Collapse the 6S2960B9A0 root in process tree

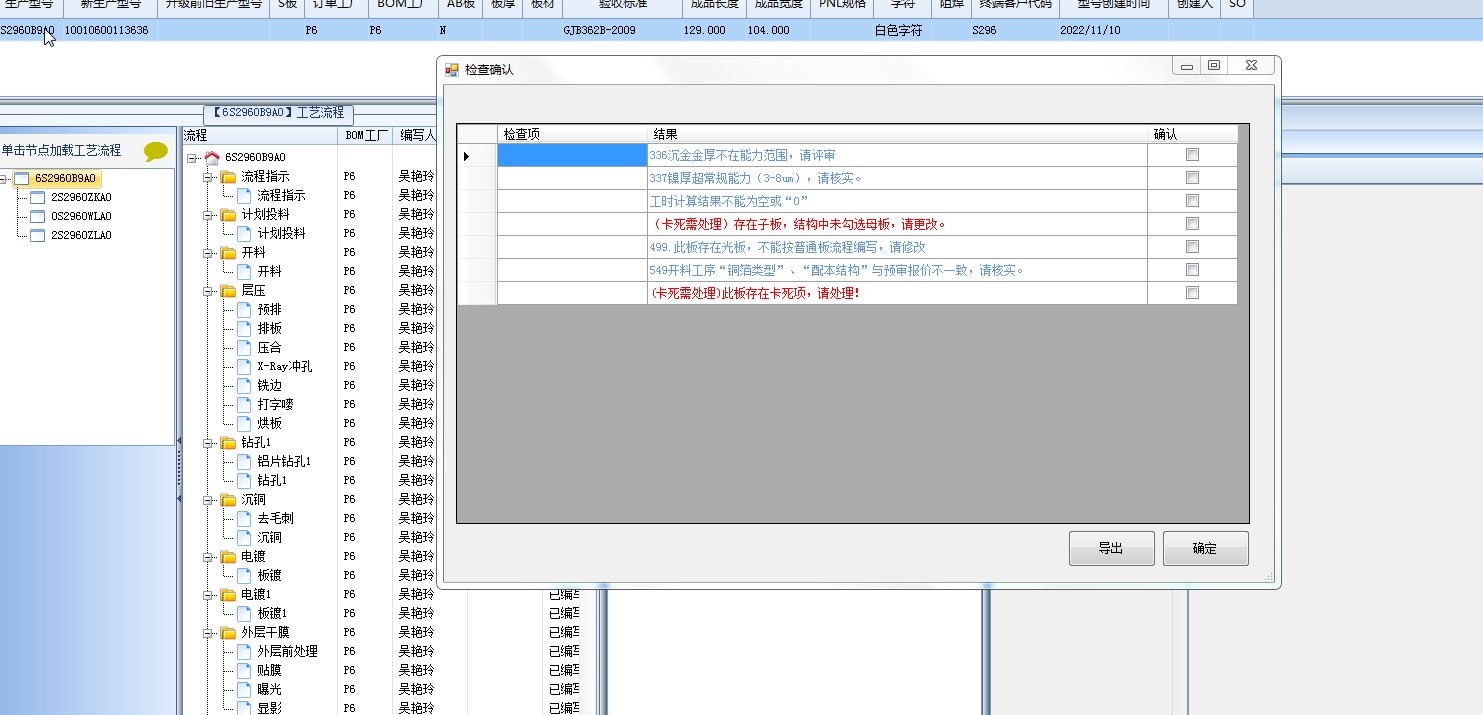point(191,158)
